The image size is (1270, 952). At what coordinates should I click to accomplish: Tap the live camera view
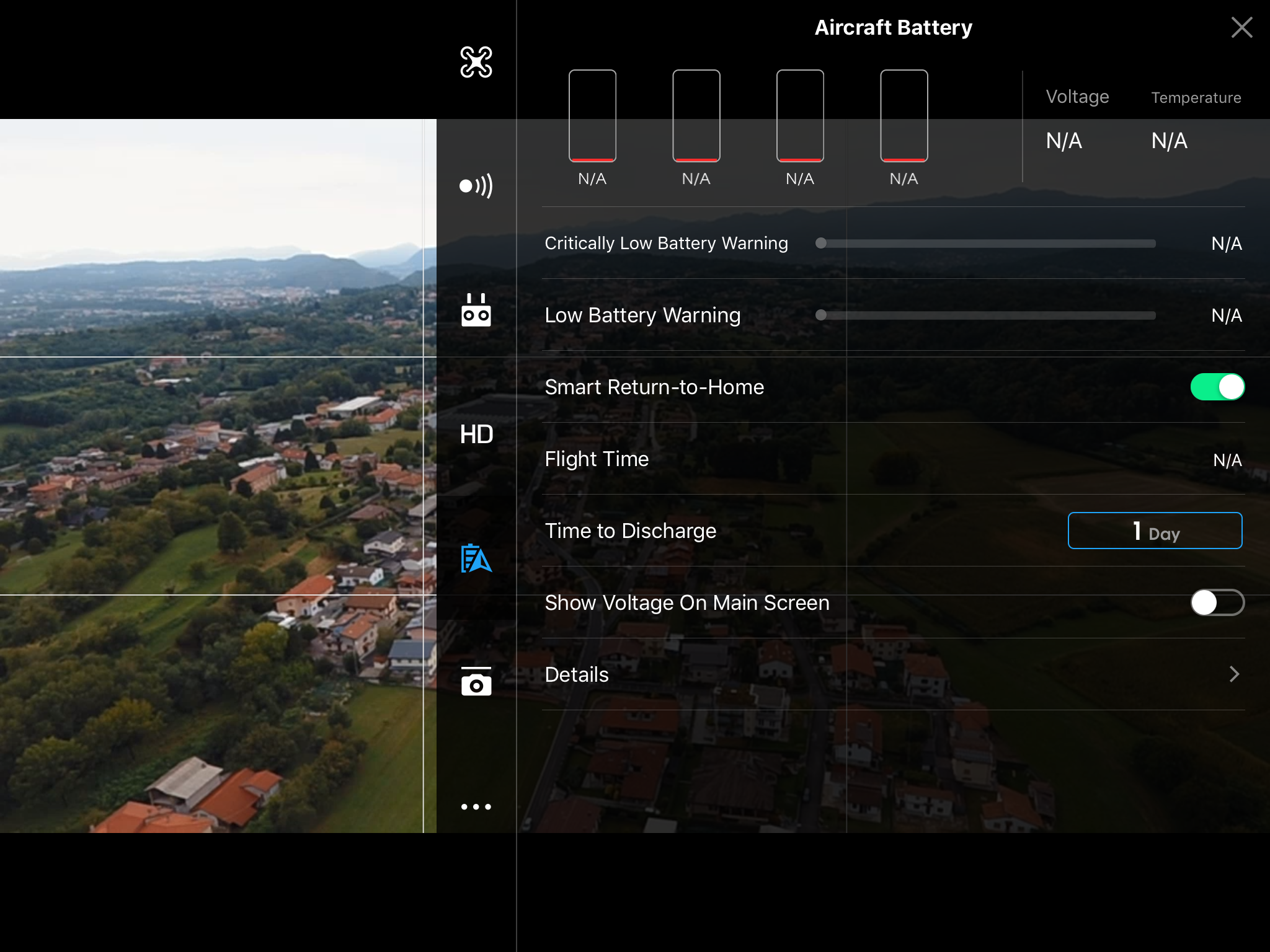point(218,475)
